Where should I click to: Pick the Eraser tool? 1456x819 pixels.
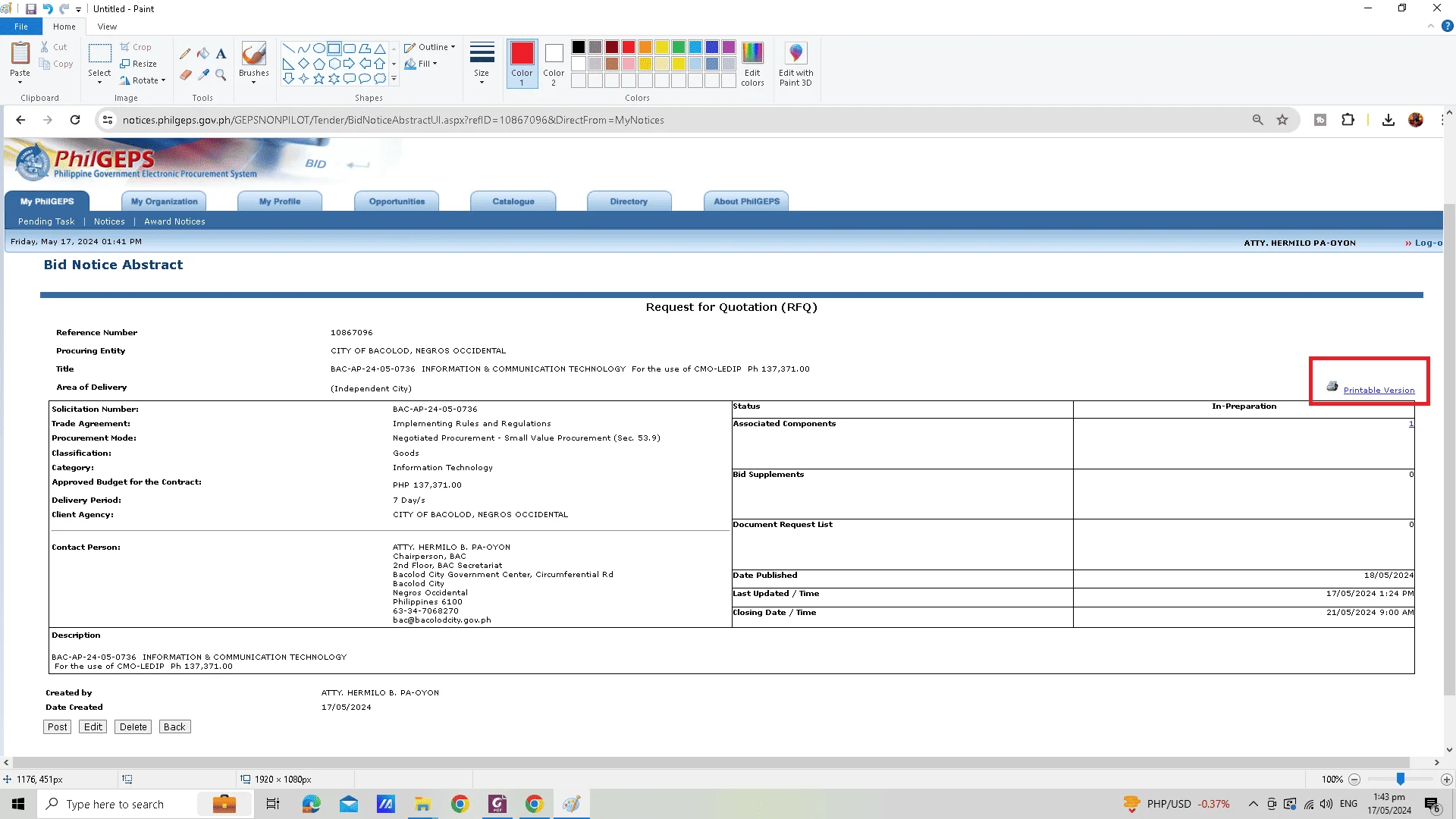tap(185, 74)
